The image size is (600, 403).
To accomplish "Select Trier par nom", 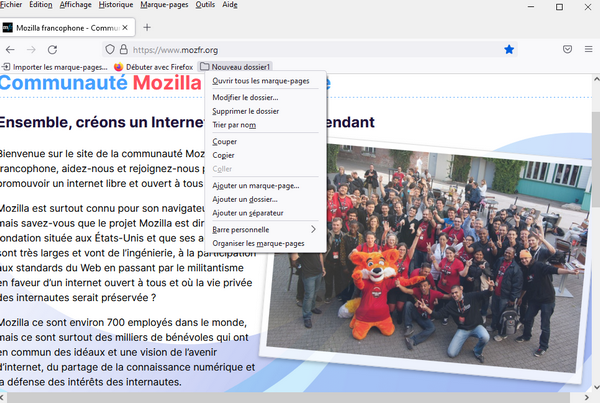I will point(266,125).
